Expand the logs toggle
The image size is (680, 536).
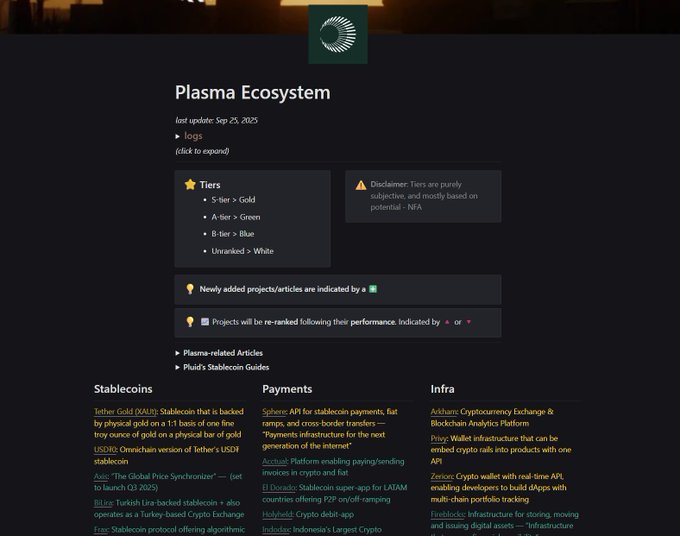click(x=178, y=136)
